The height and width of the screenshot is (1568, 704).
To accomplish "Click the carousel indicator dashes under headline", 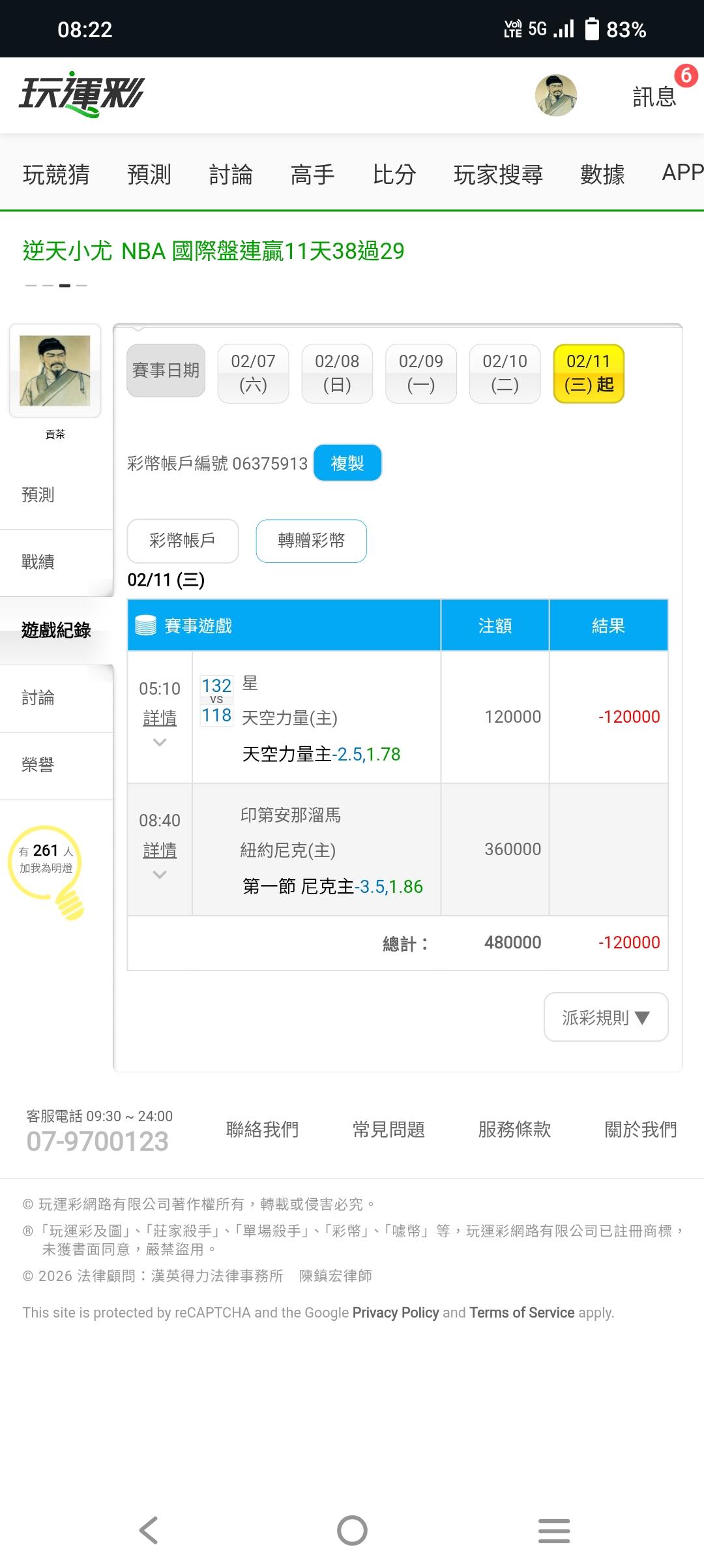I will [56, 286].
